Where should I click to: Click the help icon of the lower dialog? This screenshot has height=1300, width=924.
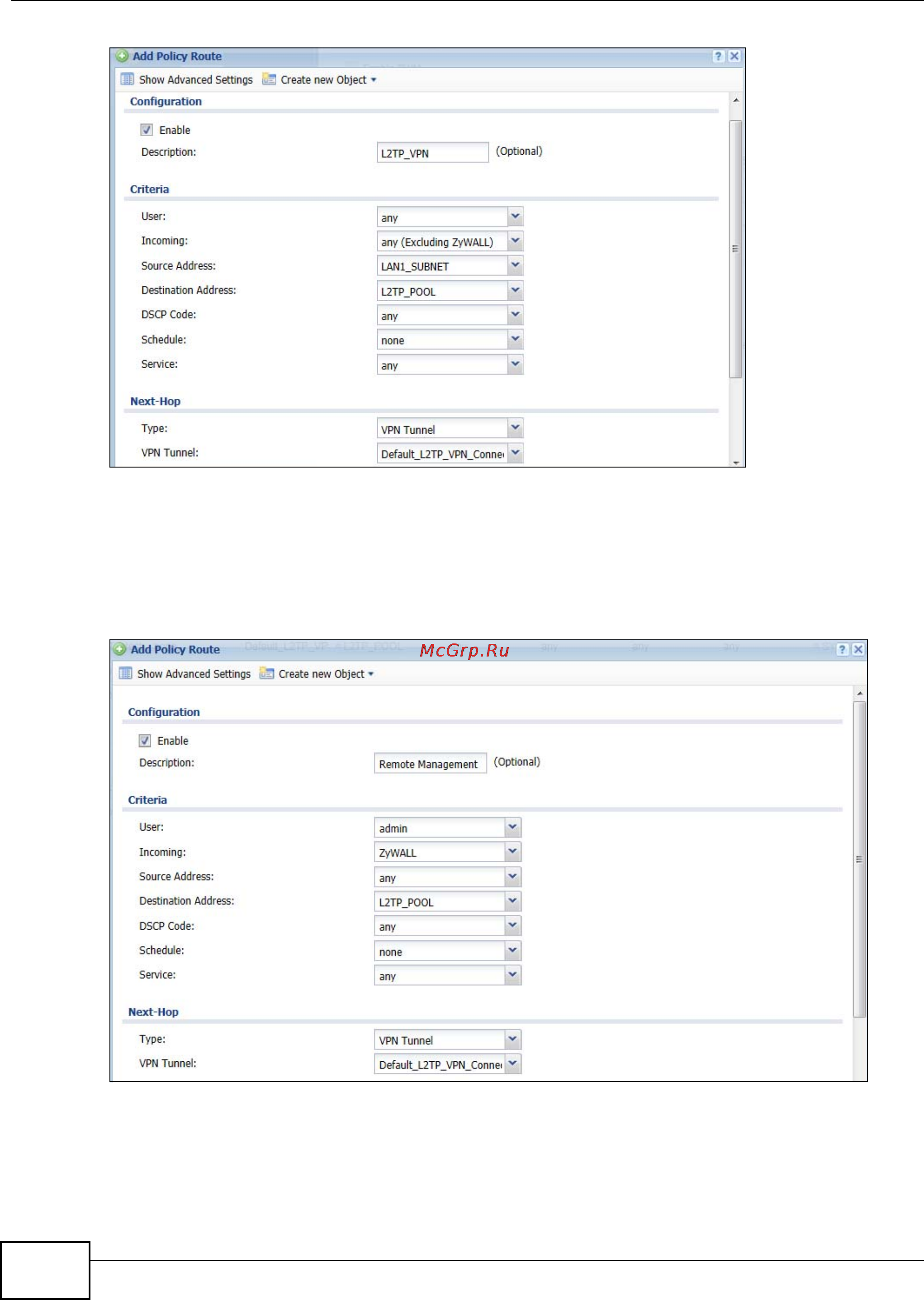(x=842, y=649)
